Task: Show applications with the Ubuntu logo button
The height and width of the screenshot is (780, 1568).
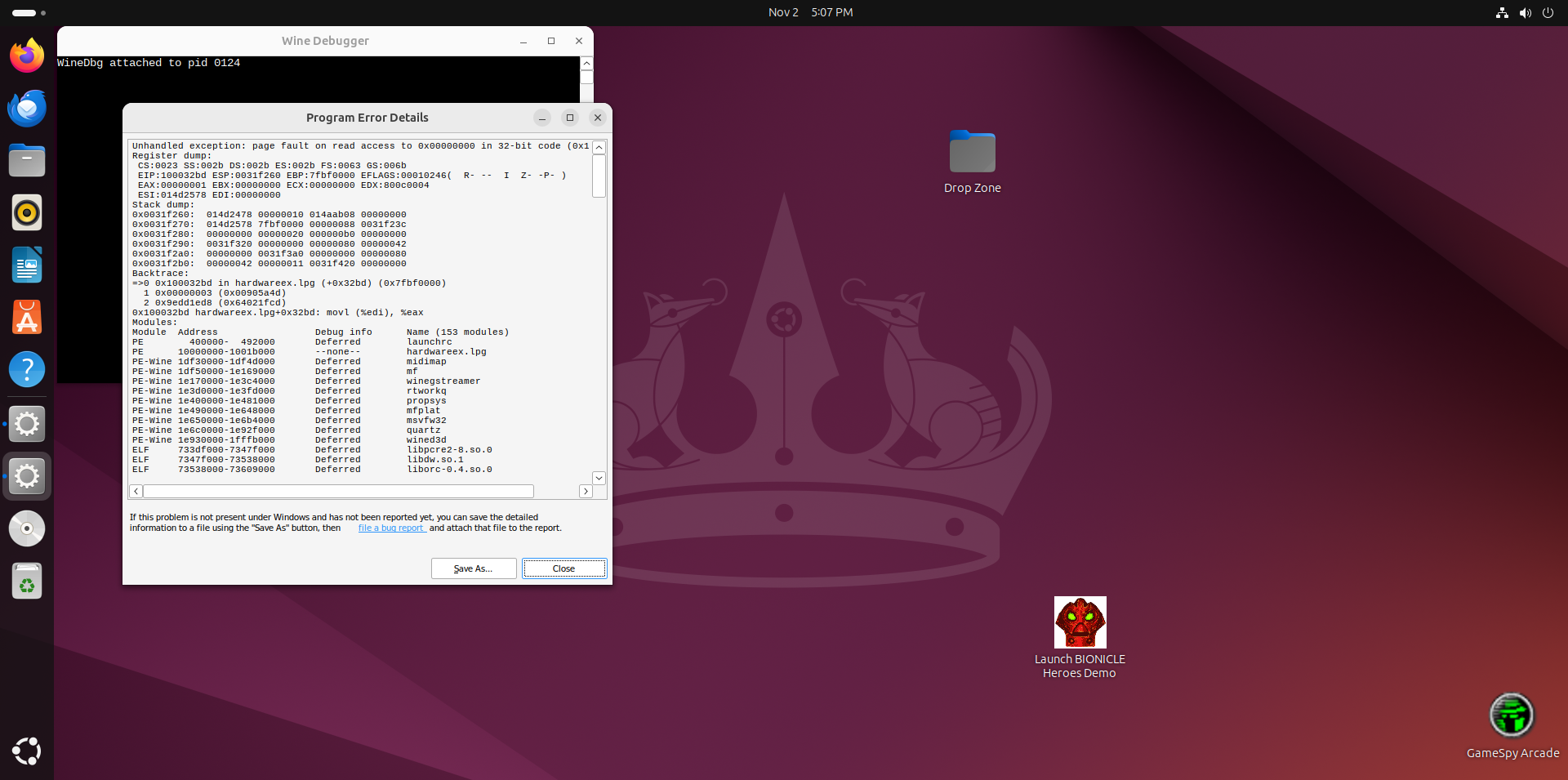Action: (x=27, y=751)
